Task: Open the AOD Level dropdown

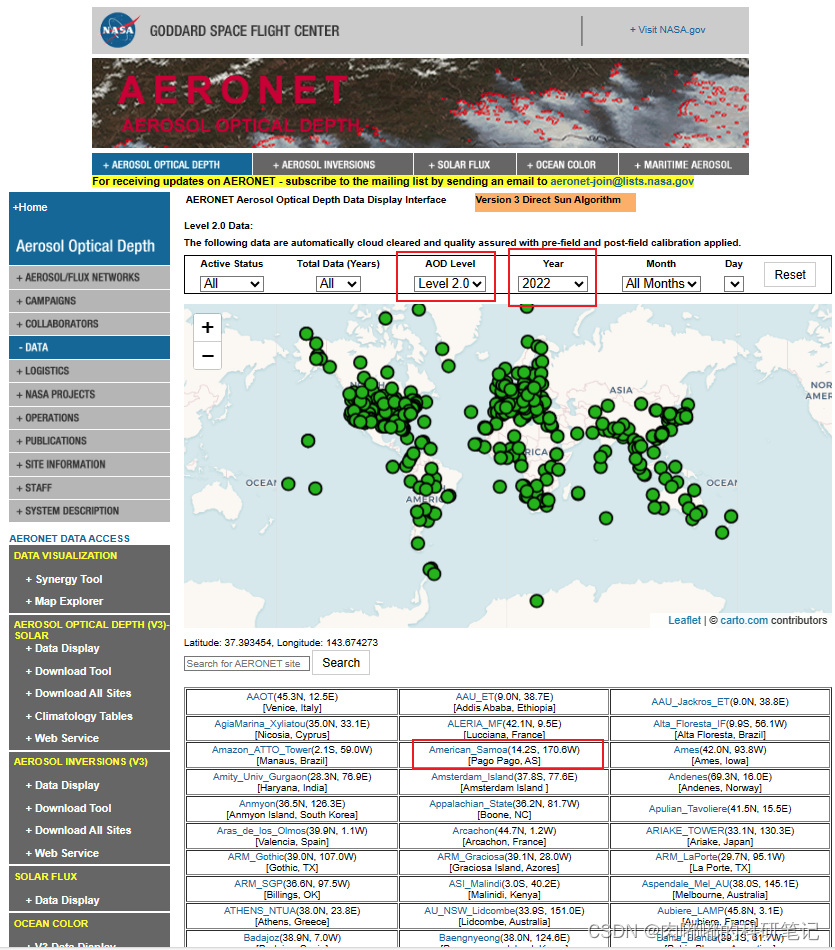Action: 450,284
